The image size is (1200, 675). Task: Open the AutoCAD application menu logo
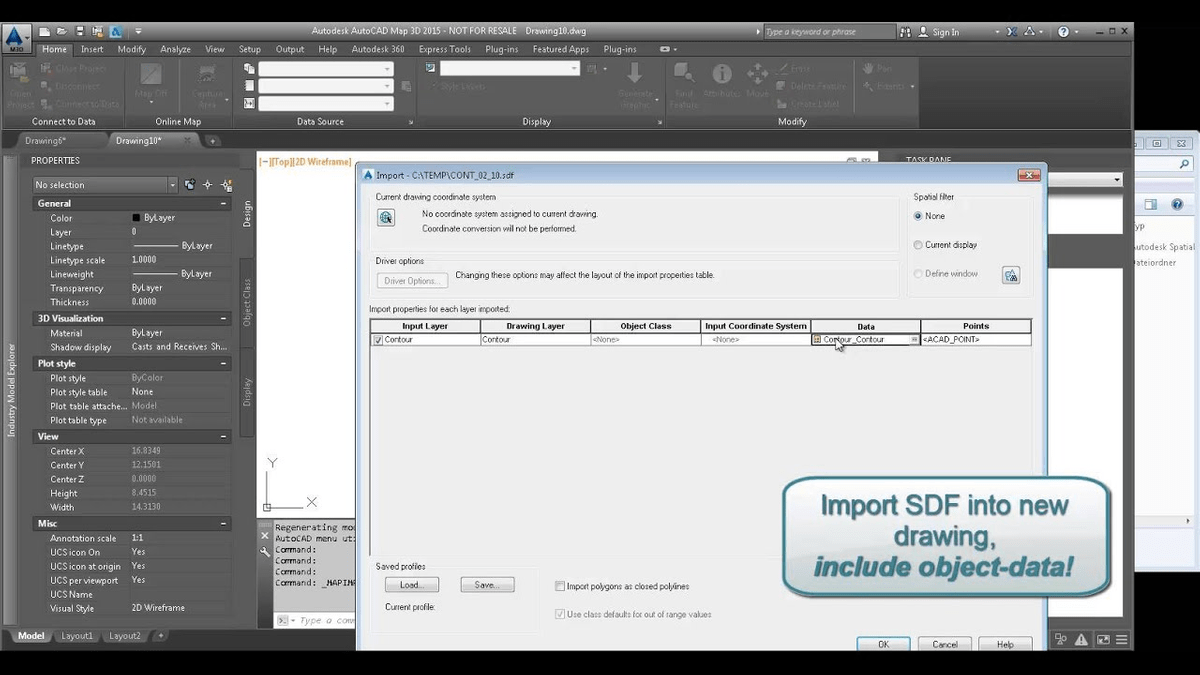pos(15,38)
